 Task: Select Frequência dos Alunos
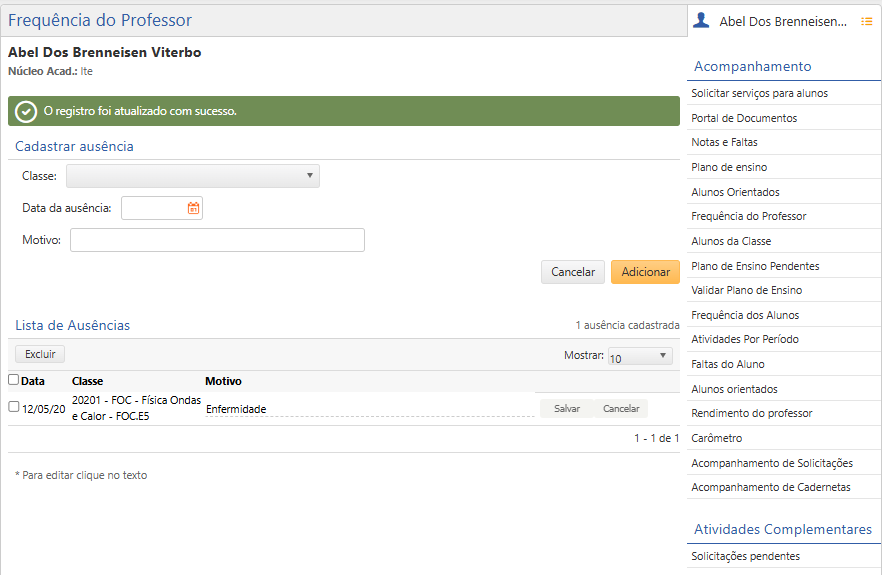[x=744, y=315]
